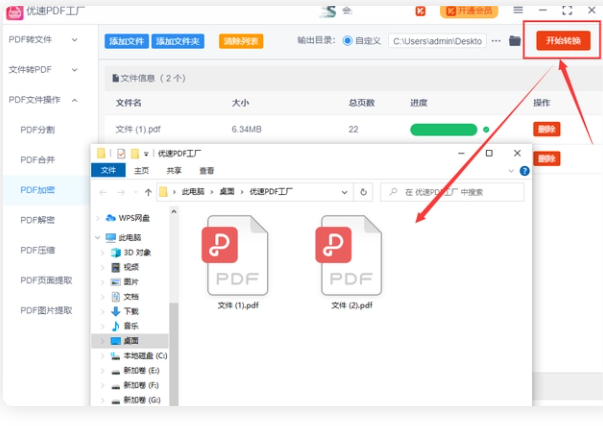Expand the Explorer ribbon chevron
Viewport: 603px width, 426px height.
coord(511,171)
